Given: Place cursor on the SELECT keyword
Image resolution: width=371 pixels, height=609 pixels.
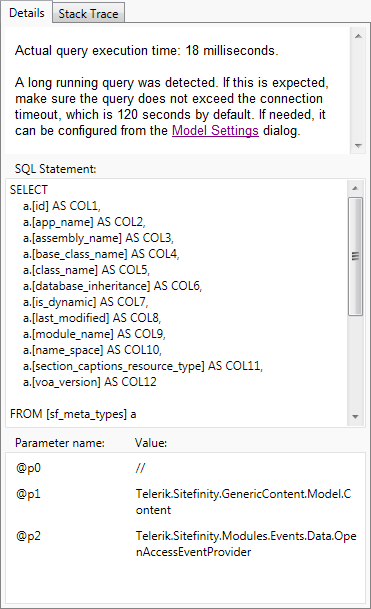Looking at the screenshot, I should 29,190.
